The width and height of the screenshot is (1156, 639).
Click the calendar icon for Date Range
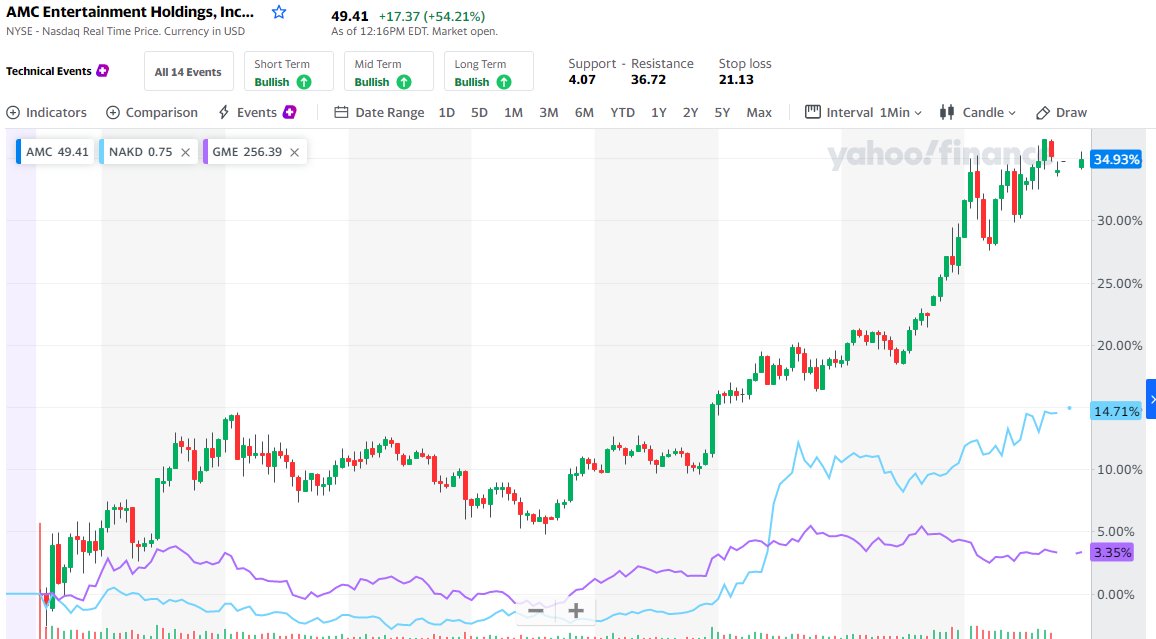[x=341, y=113]
